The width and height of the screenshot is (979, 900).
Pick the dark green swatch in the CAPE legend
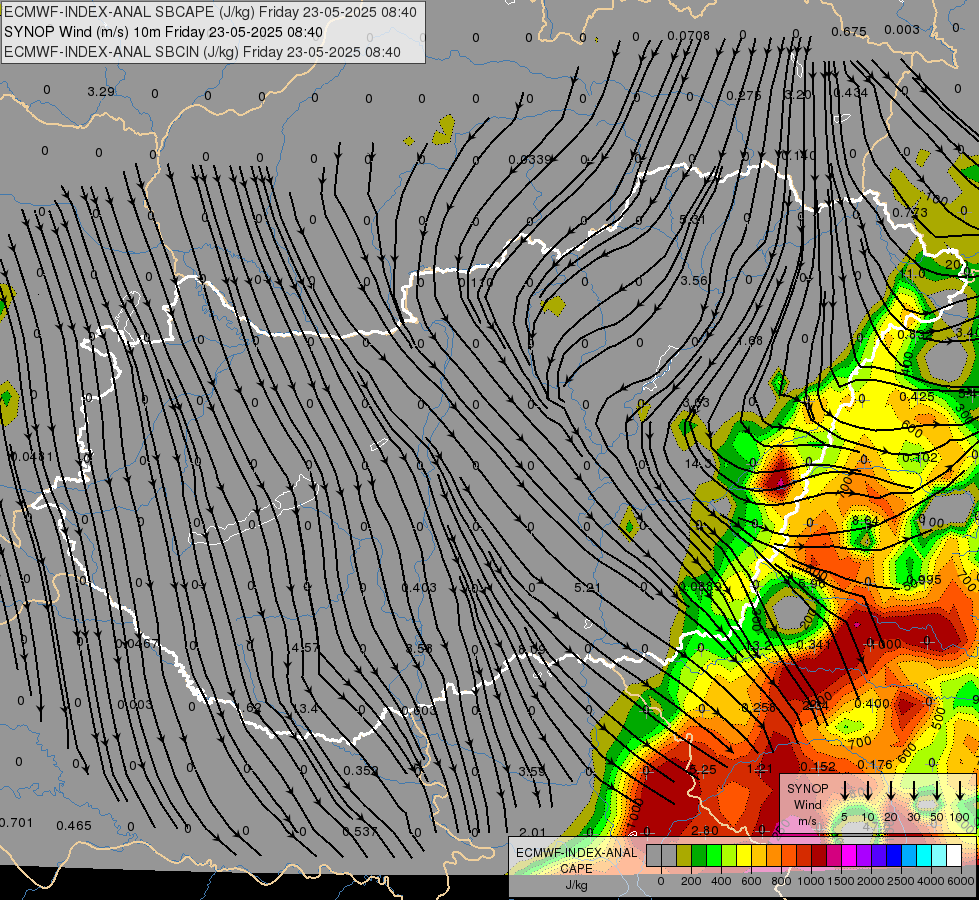699,855
